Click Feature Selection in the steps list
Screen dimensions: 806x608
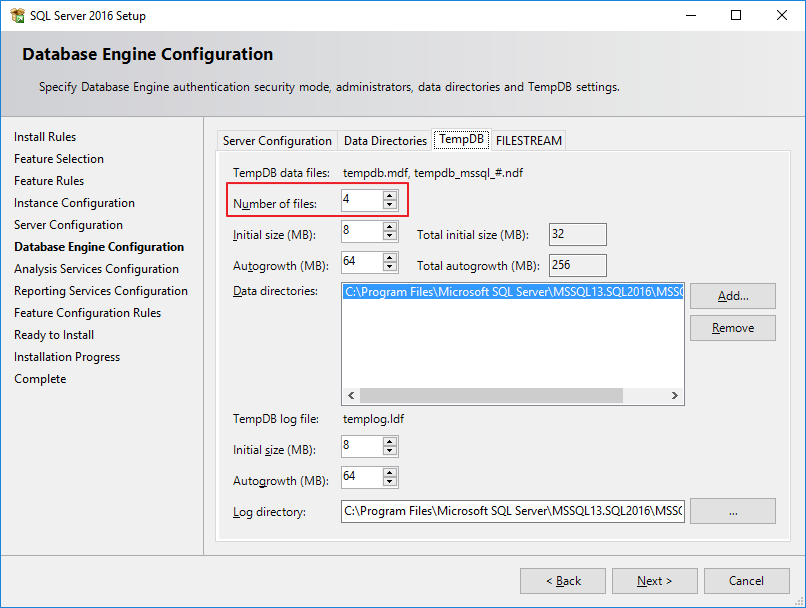[59, 159]
